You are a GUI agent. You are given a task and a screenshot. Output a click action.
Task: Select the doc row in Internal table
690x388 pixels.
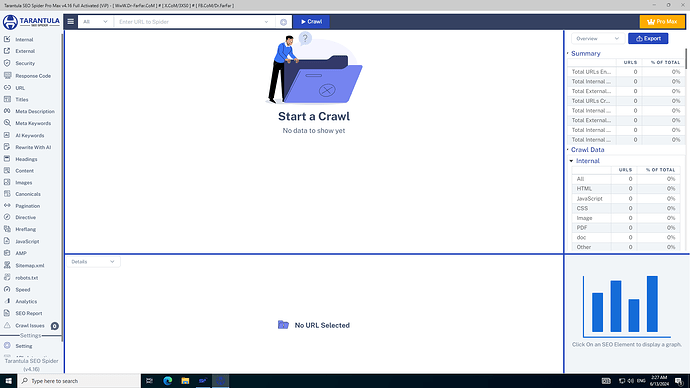pos(626,237)
